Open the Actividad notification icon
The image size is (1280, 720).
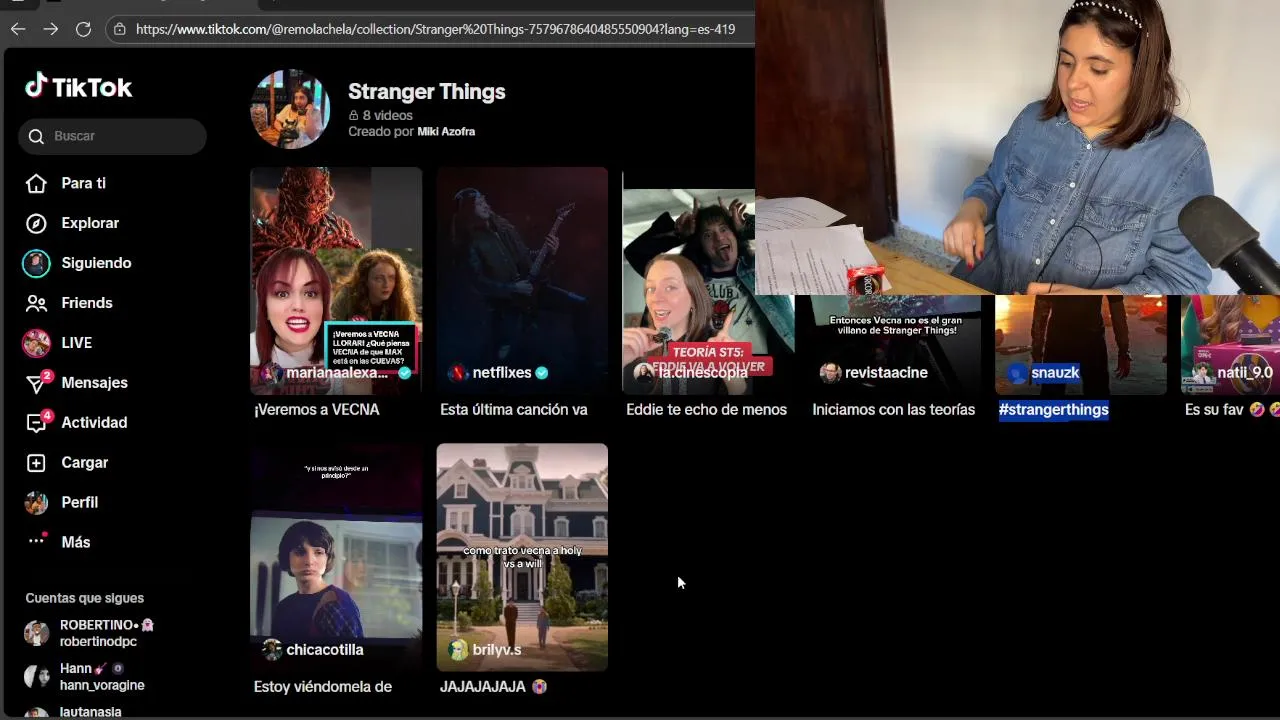37,423
